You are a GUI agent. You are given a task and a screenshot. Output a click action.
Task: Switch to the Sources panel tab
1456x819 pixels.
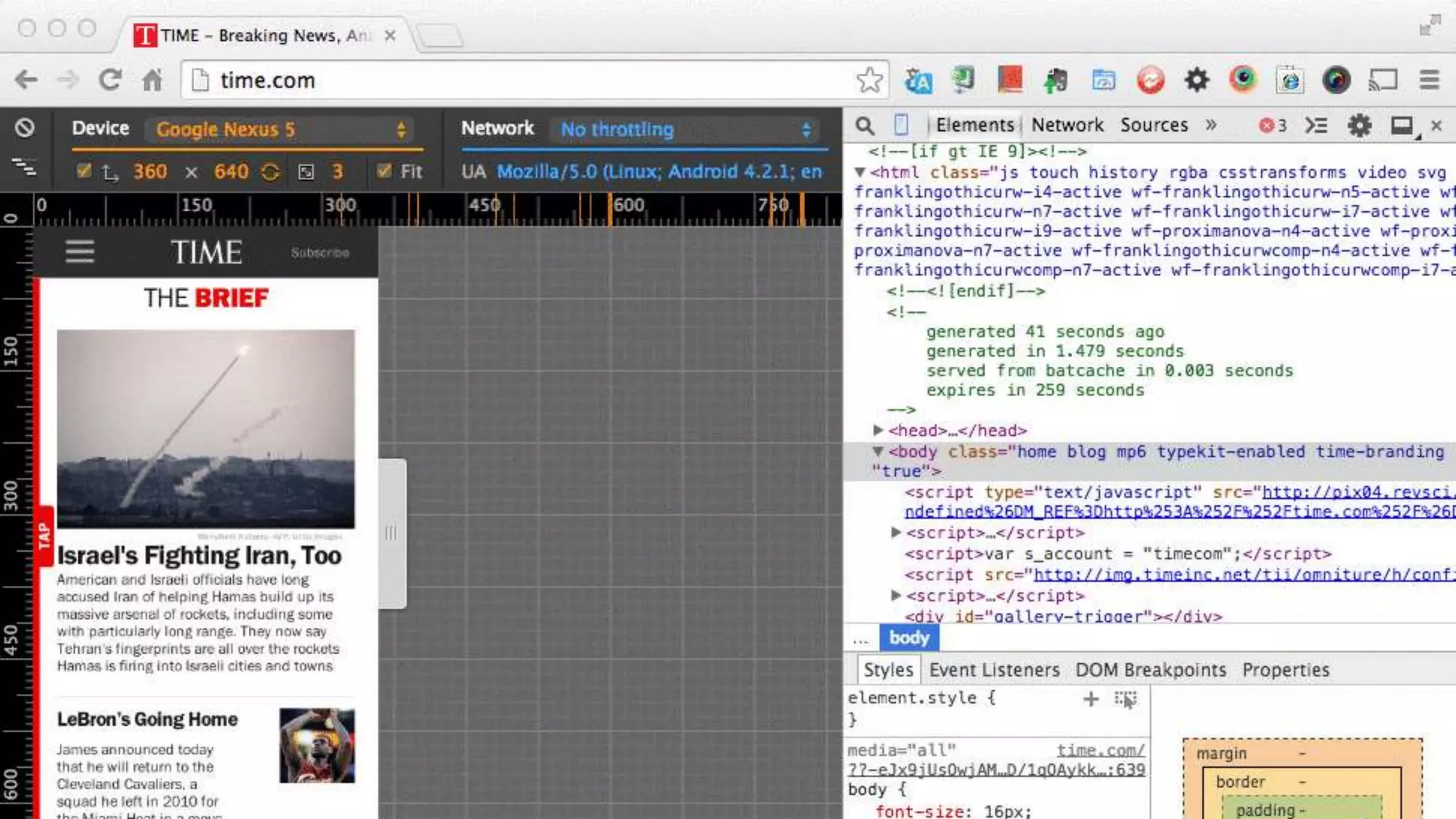pyautogui.click(x=1154, y=125)
